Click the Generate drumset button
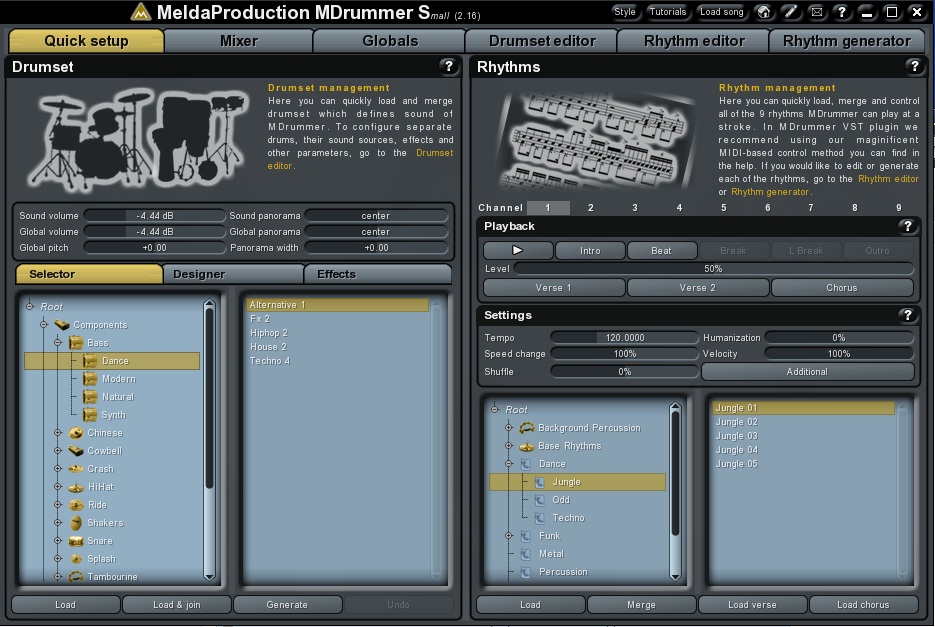Viewport: 935px width, 627px height. point(287,604)
